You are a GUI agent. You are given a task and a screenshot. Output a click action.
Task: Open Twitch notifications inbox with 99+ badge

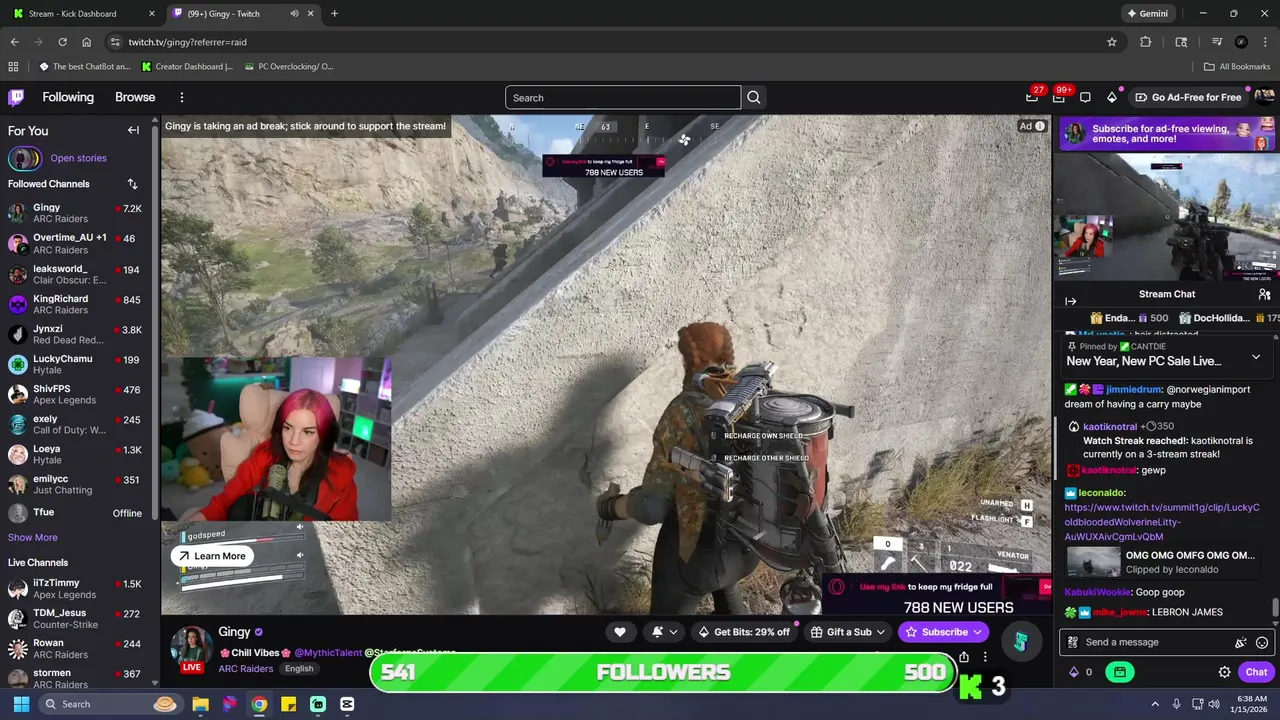(1059, 97)
